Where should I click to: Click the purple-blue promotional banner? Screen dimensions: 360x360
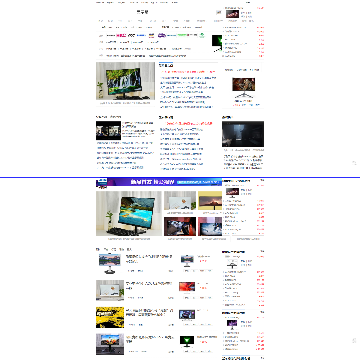point(159,182)
